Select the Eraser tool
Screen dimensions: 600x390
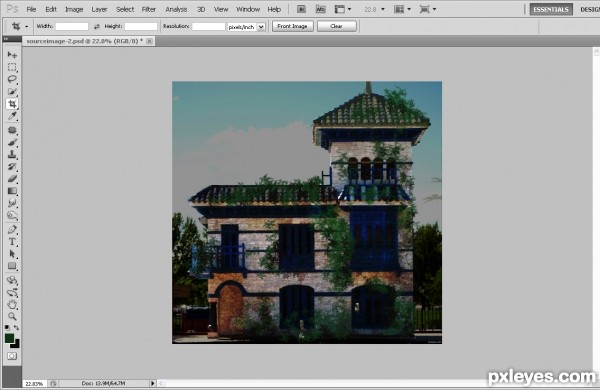12,179
